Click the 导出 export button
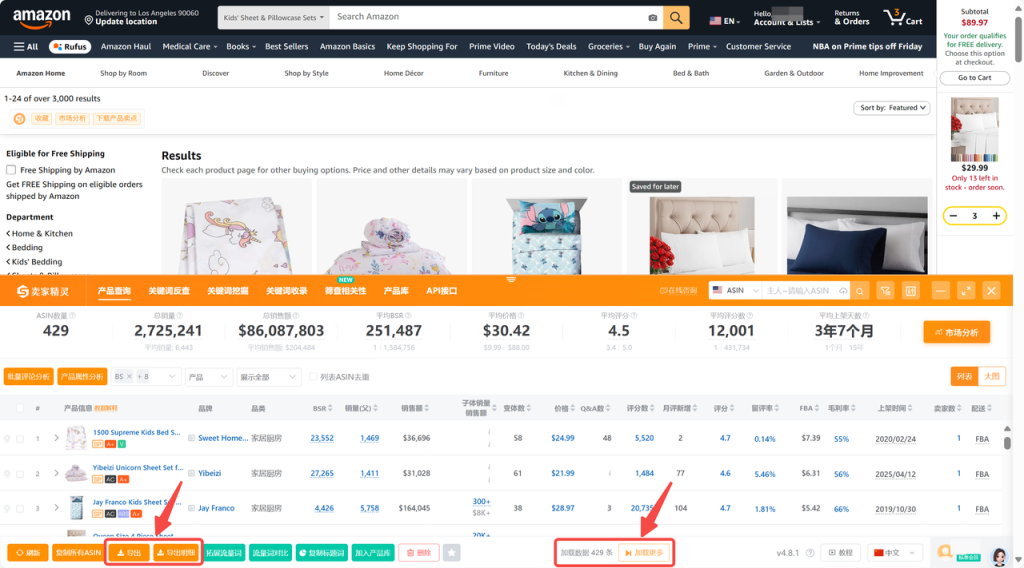Viewport: 1024px width, 568px height. [128, 552]
